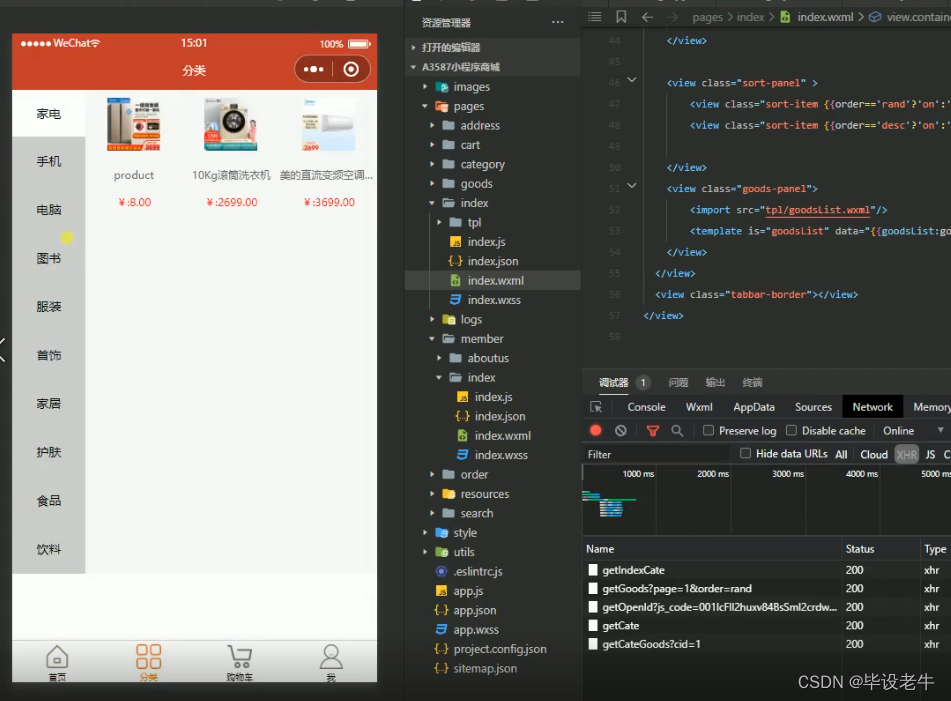Select the 服装 category in simulator
The height and width of the screenshot is (701, 951).
tap(49, 307)
